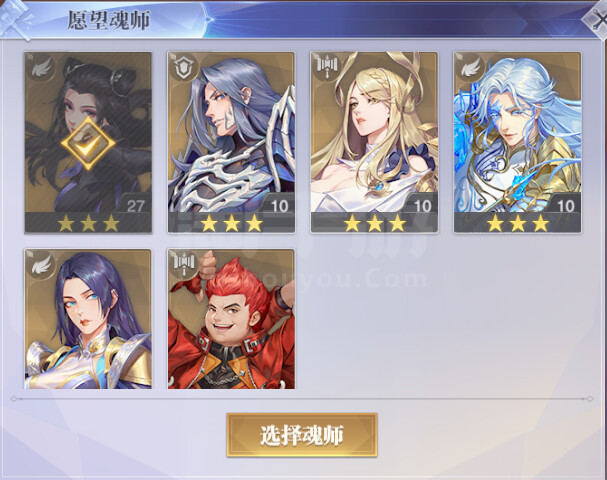Click the sword-rack icon on red-haired man card
The height and width of the screenshot is (480, 607).
click(x=185, y=263)
